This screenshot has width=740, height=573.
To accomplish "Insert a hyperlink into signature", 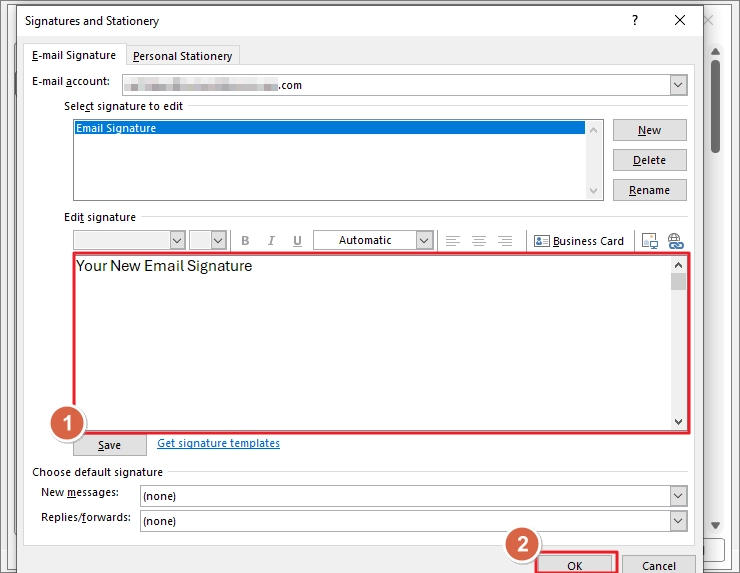I will click(675, 241).
